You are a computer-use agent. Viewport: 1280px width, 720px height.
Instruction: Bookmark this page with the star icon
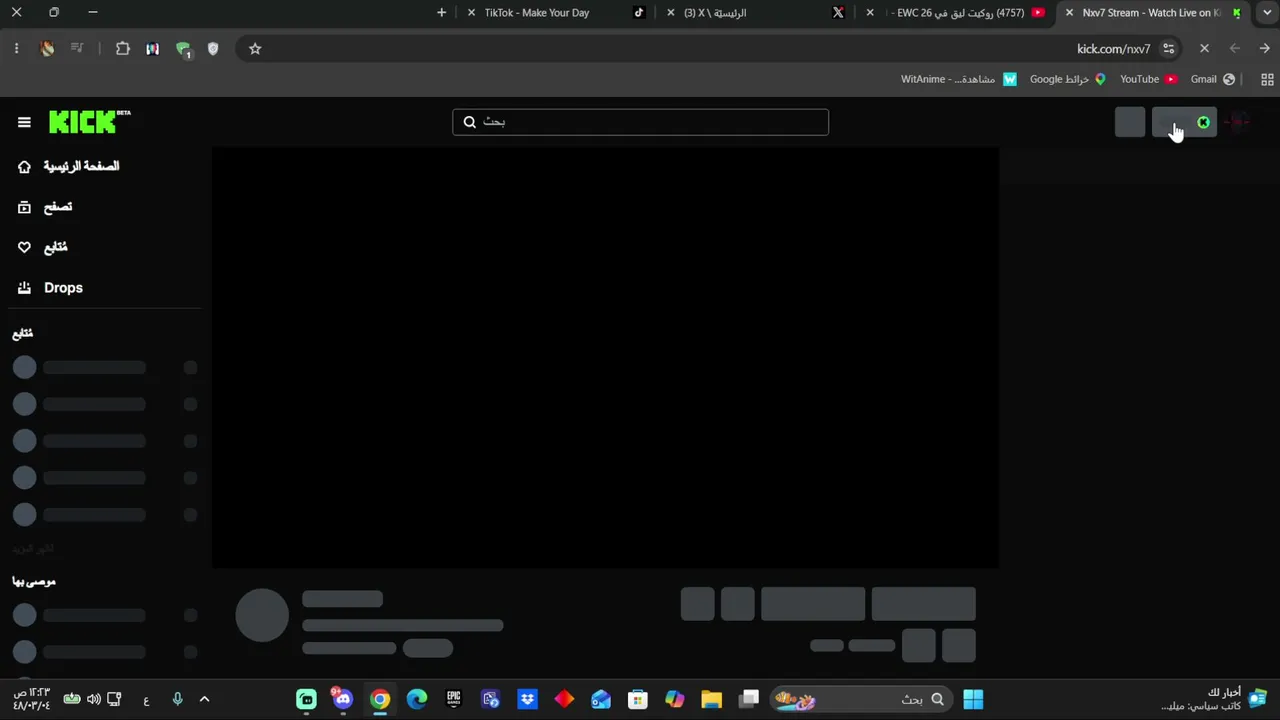tap(255, 48)
